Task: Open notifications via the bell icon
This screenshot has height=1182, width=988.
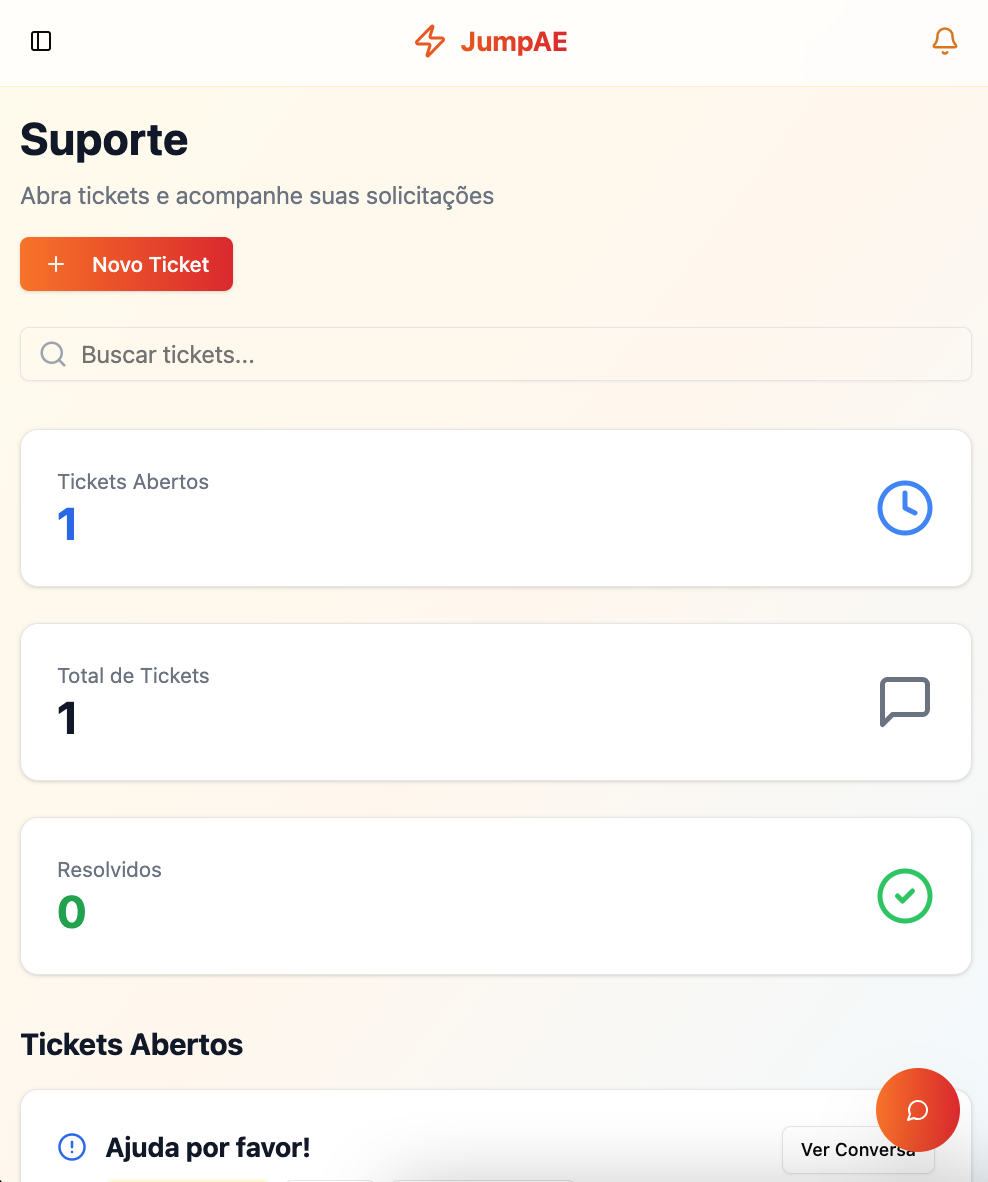Action: pyautogui.click(x=944, y=41)
